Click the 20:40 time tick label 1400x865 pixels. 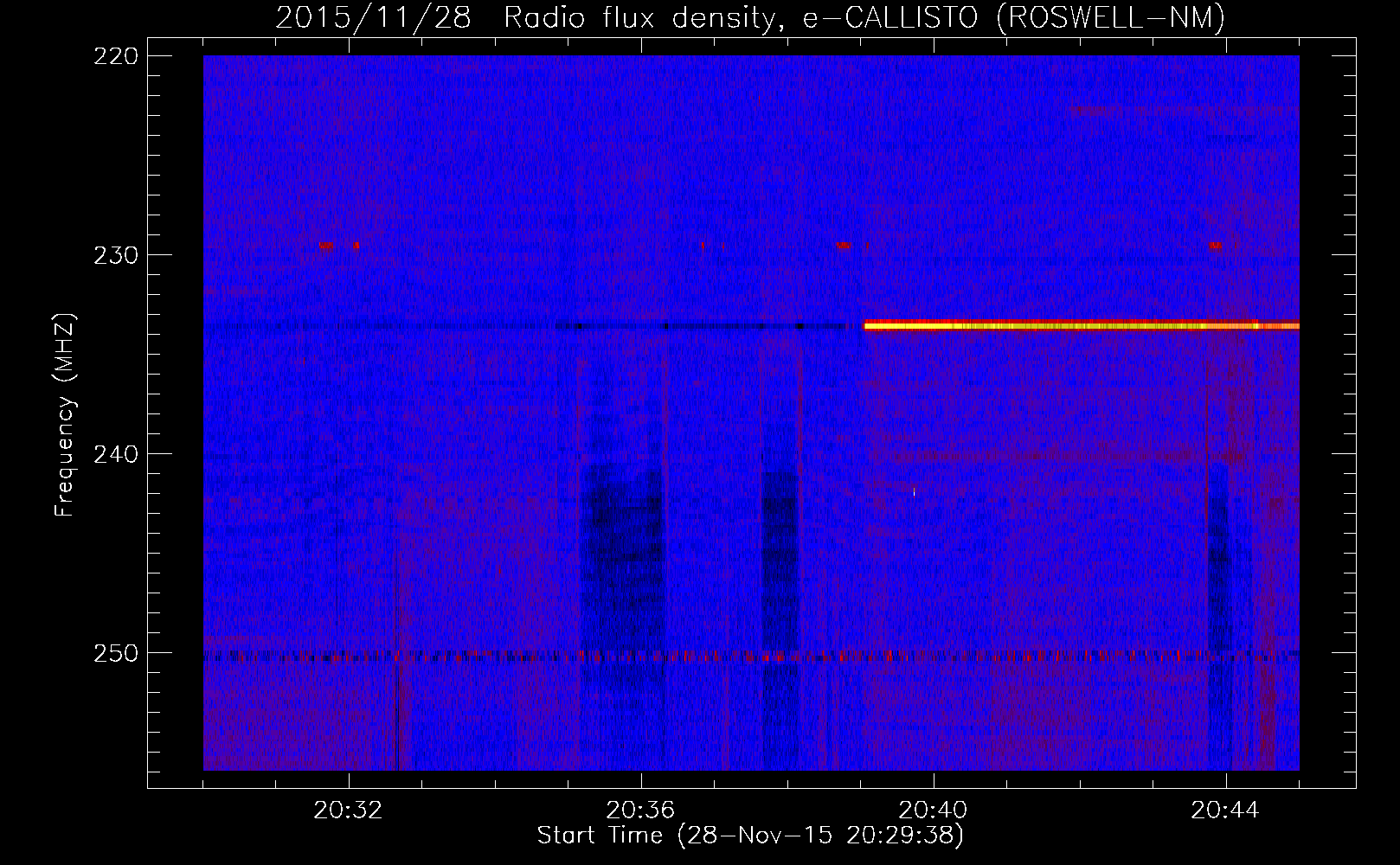933,811
